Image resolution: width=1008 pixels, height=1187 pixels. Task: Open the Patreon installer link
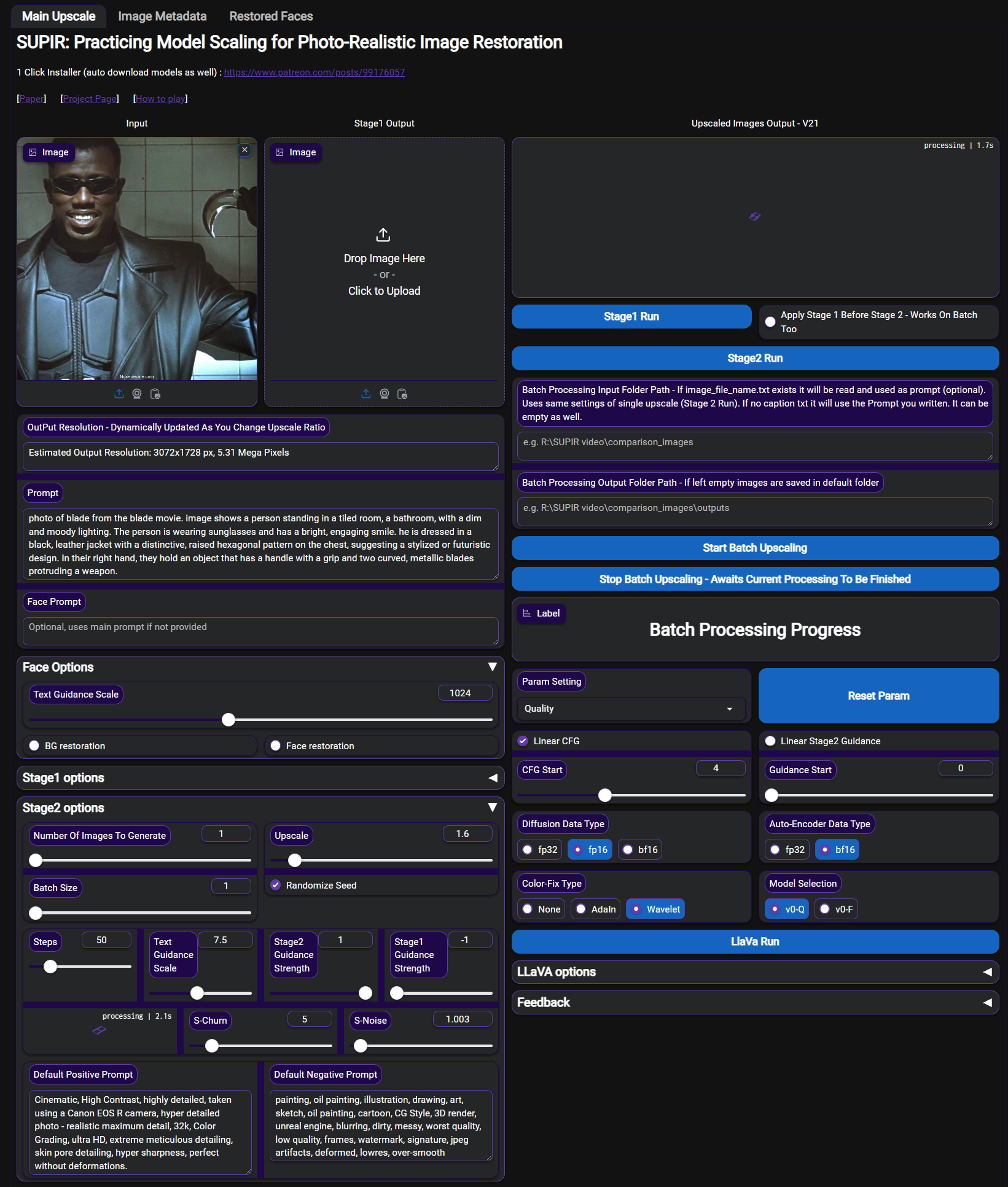[315, 72]
